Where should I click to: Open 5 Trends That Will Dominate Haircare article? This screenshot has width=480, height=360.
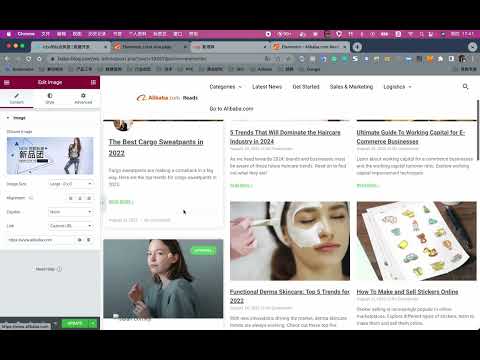(285, 137)
